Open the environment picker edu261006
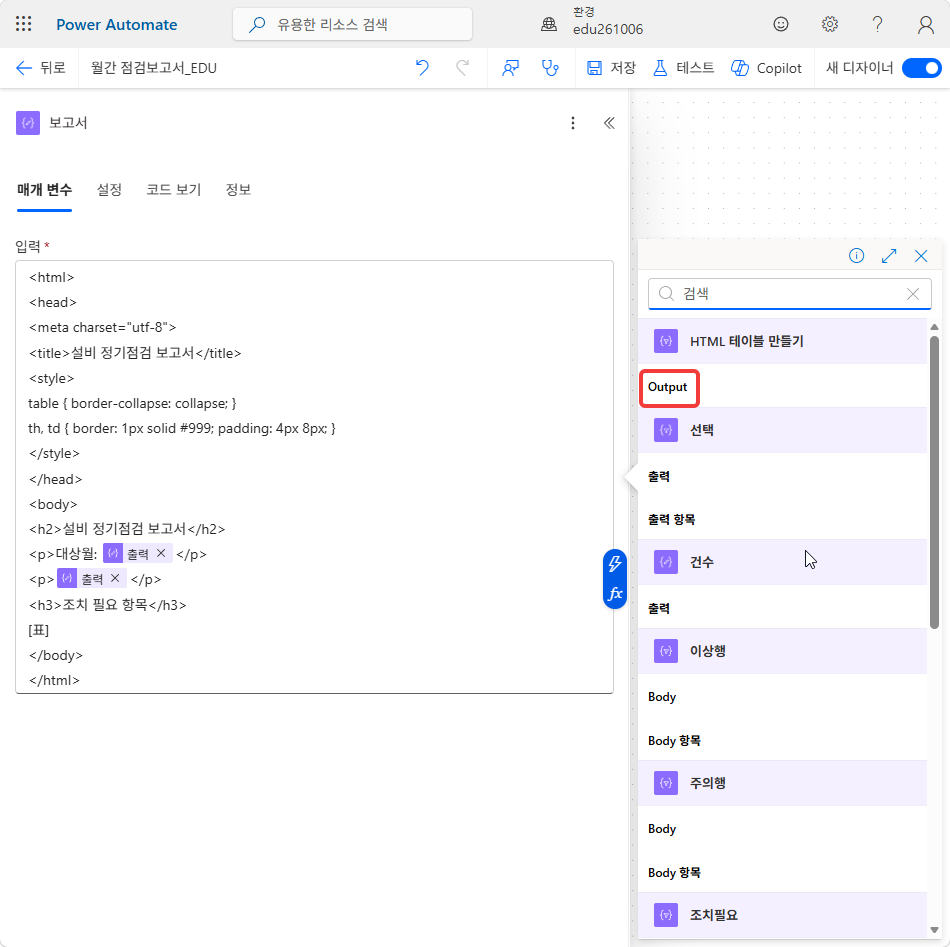 [591, 21]
